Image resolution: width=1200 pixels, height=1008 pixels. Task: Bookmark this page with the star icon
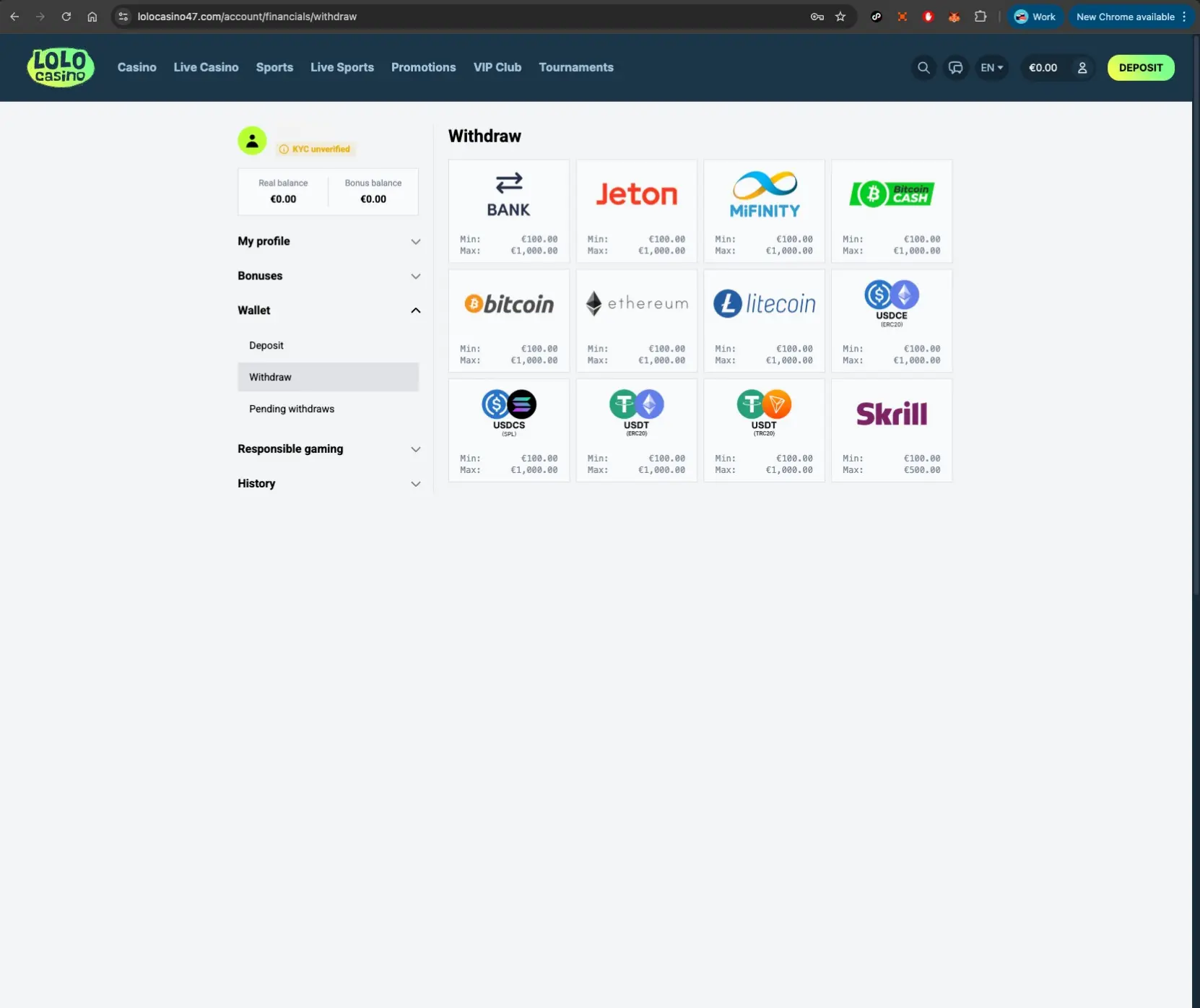click(840, 17)
